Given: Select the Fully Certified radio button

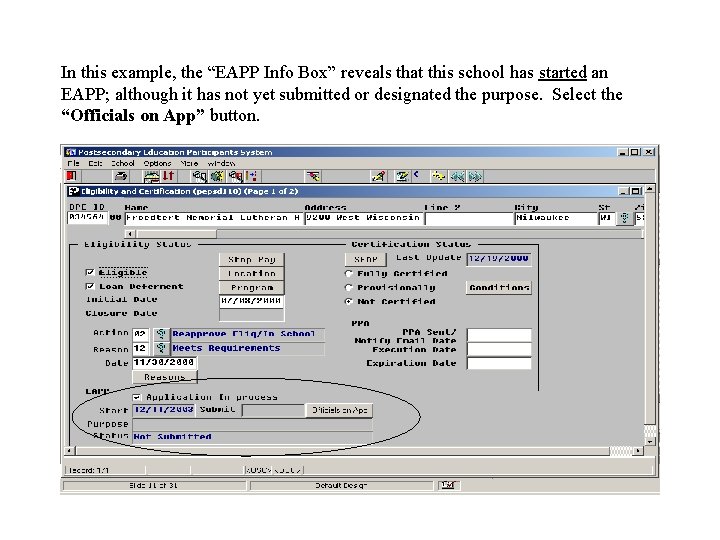Looking at the screenshot, I should (x=349, y=274).
